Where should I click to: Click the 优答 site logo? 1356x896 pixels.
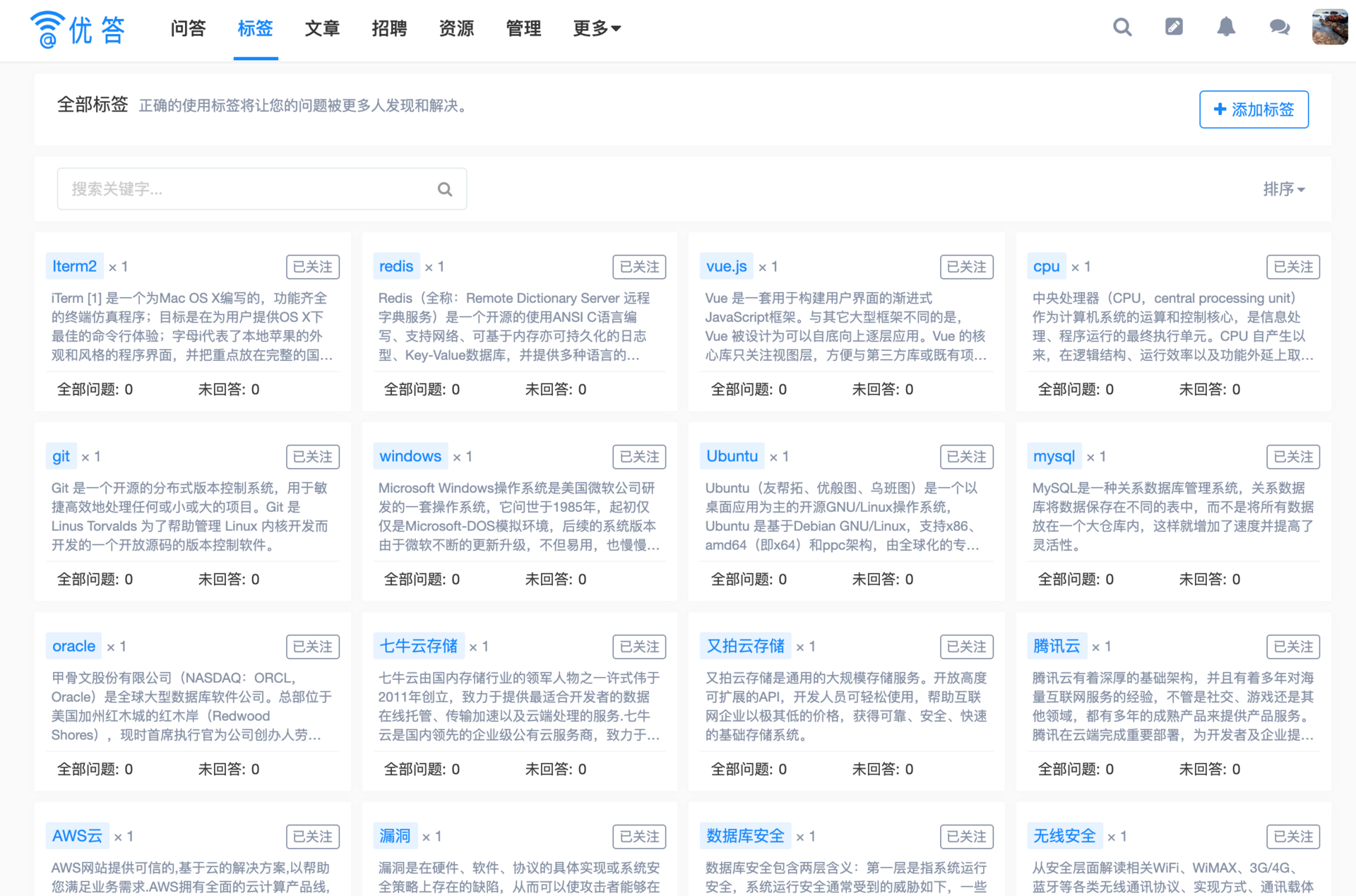(x=78, y=29)
